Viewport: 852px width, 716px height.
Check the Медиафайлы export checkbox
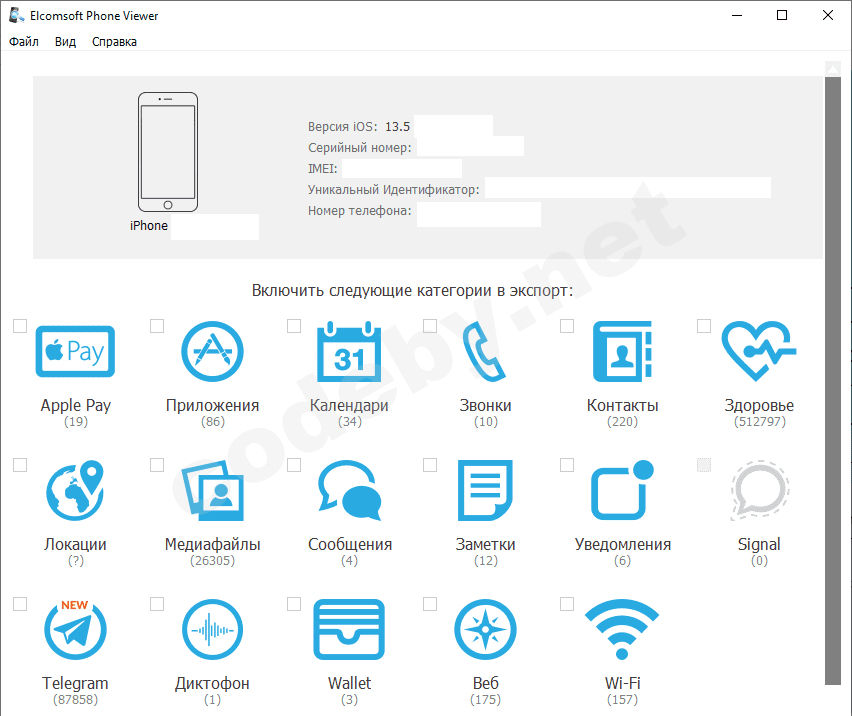pos(157,465)
